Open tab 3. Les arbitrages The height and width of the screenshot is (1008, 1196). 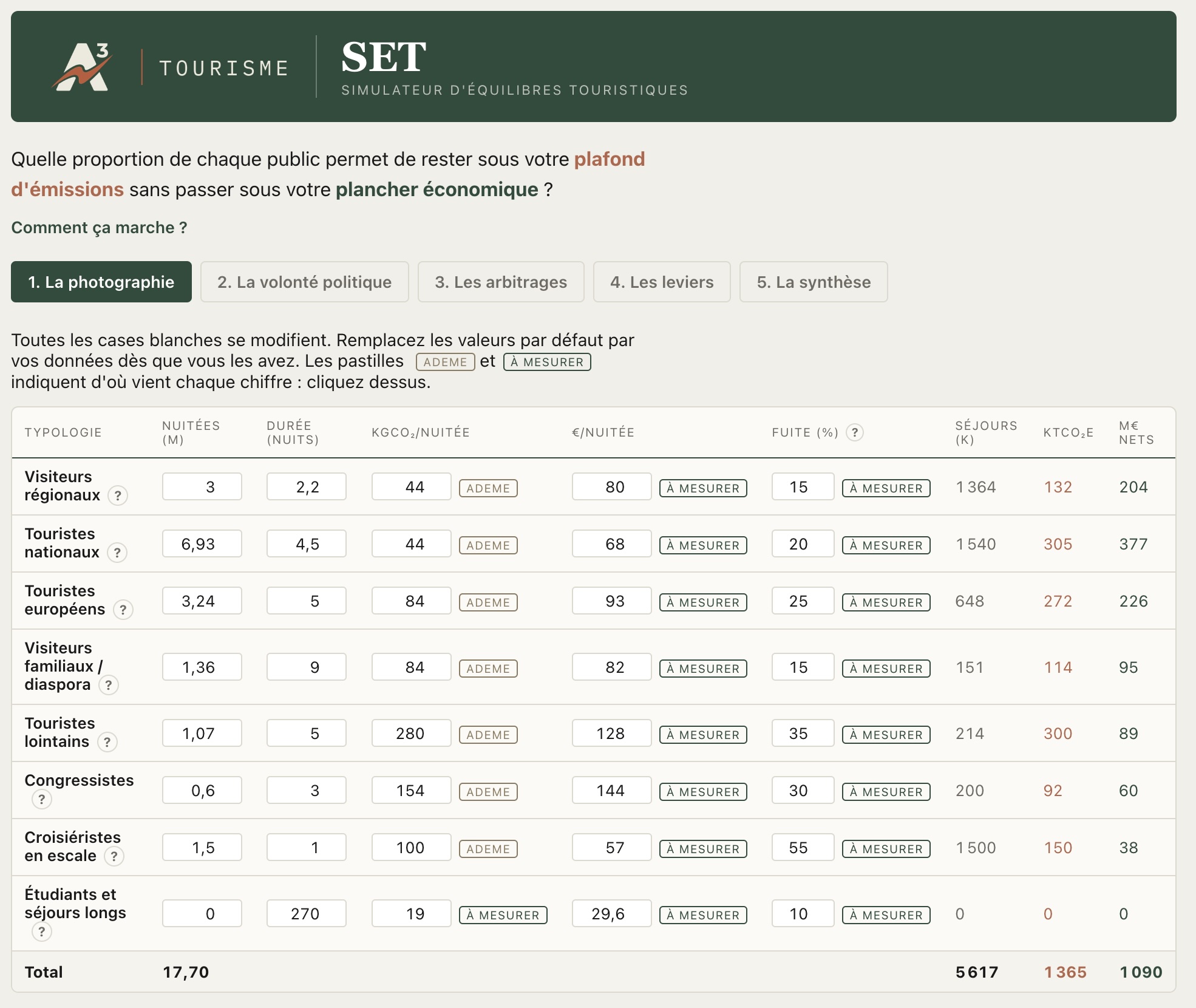(x=501, y=282)
